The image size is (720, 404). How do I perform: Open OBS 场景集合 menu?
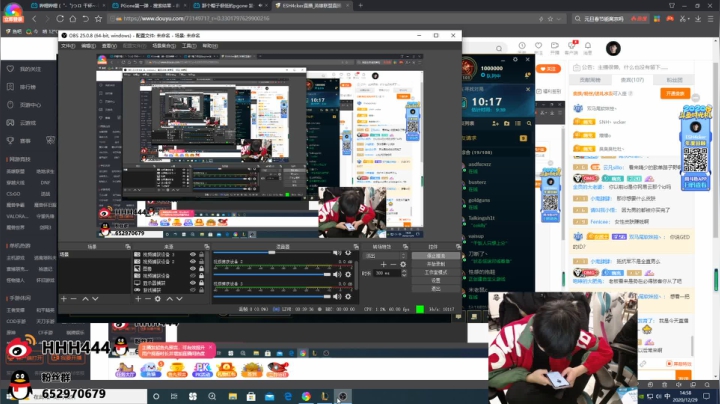(164, 46)
